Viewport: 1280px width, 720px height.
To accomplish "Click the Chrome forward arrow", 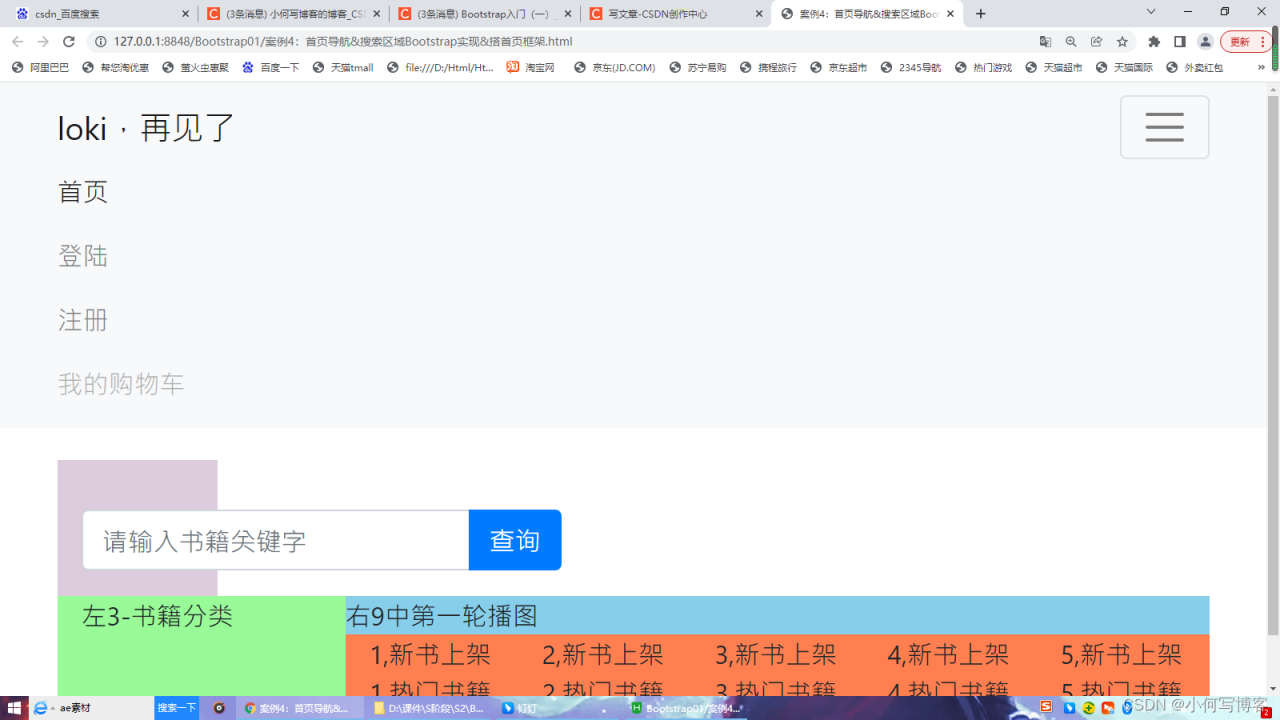I will tap(43, 42).
